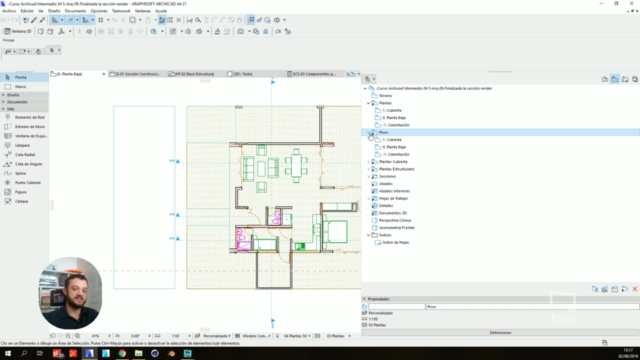Close the 0. Planta Baja tab
Screen dimensions: 640x360
[104, 74]
